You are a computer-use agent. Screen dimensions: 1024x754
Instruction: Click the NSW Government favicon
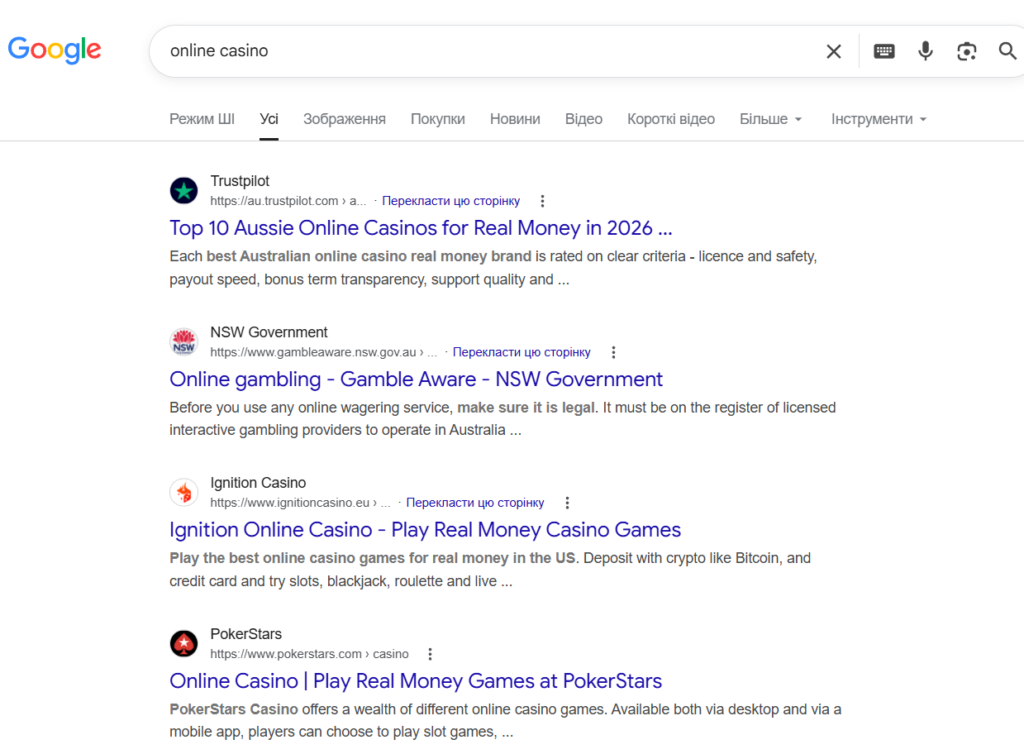pyautogui.click(x=184, y=341)
